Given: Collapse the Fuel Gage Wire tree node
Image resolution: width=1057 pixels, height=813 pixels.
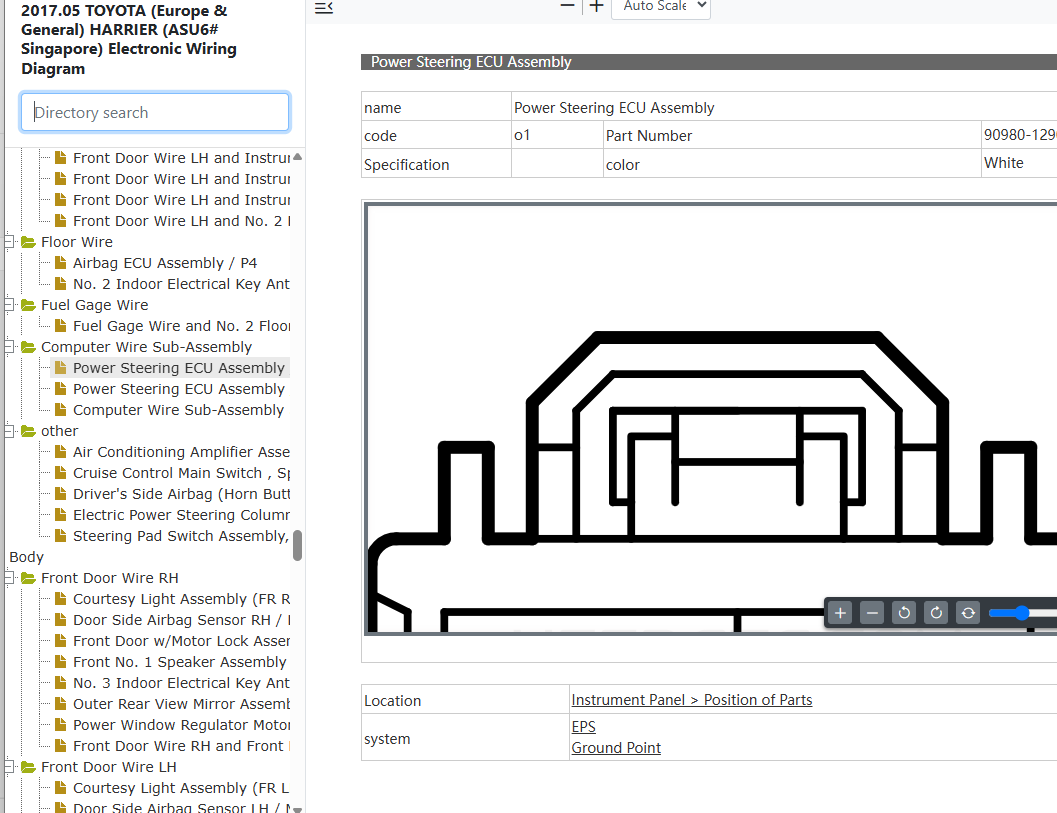Looking at the screenshot, I should [x=9, y=305].
